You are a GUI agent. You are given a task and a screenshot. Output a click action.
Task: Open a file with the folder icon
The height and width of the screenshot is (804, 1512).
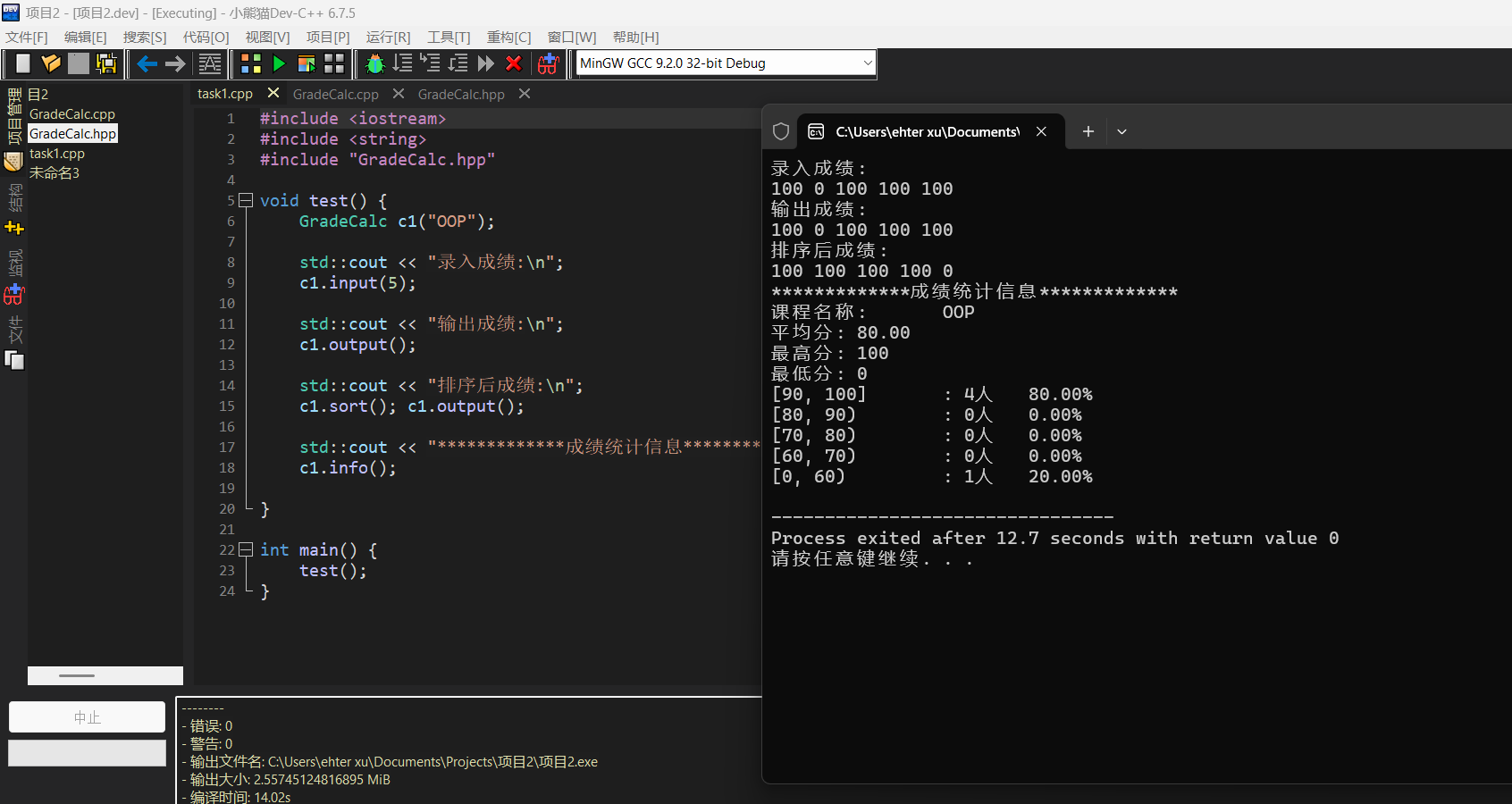51,63
